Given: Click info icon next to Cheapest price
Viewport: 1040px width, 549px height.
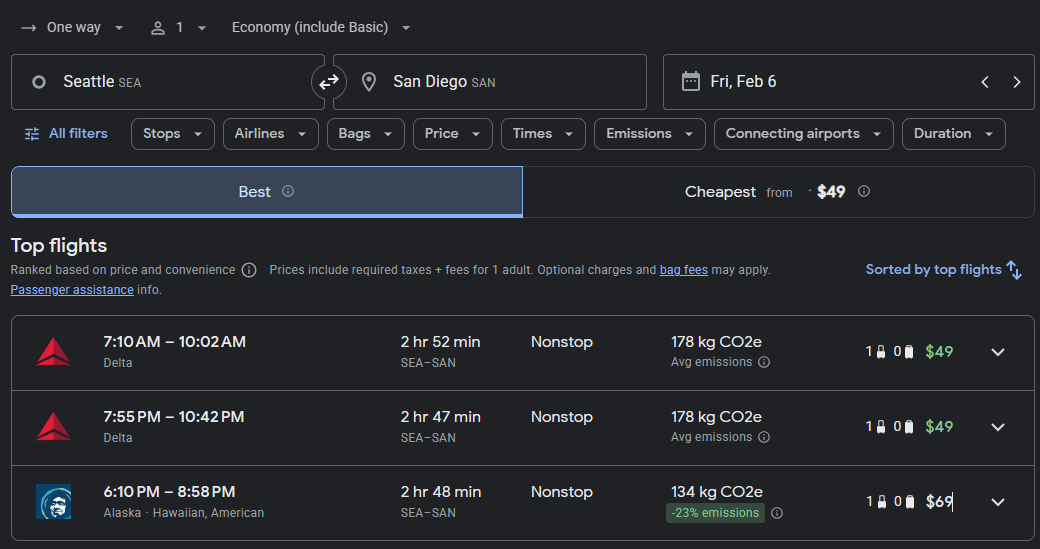Looking at the screenshot, I should click(864, 191).
